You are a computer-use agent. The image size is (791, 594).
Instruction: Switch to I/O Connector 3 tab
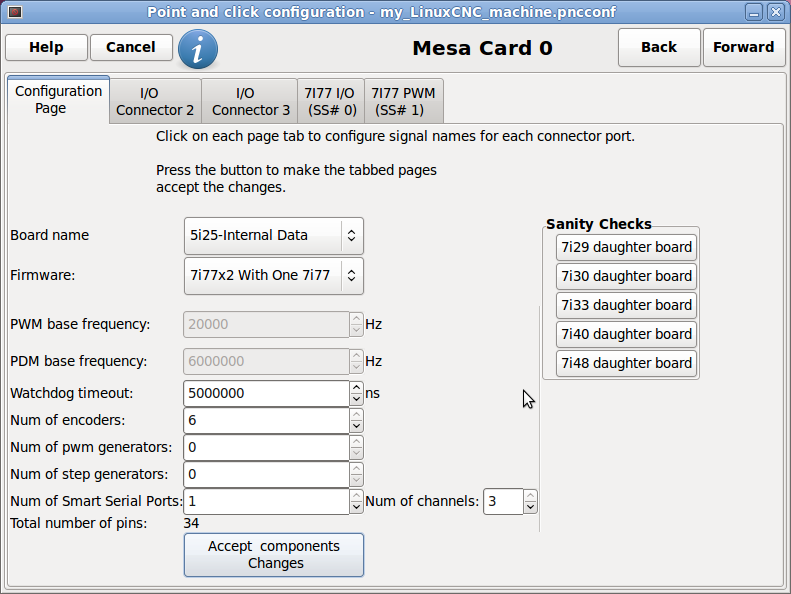[x=250, y=101]
